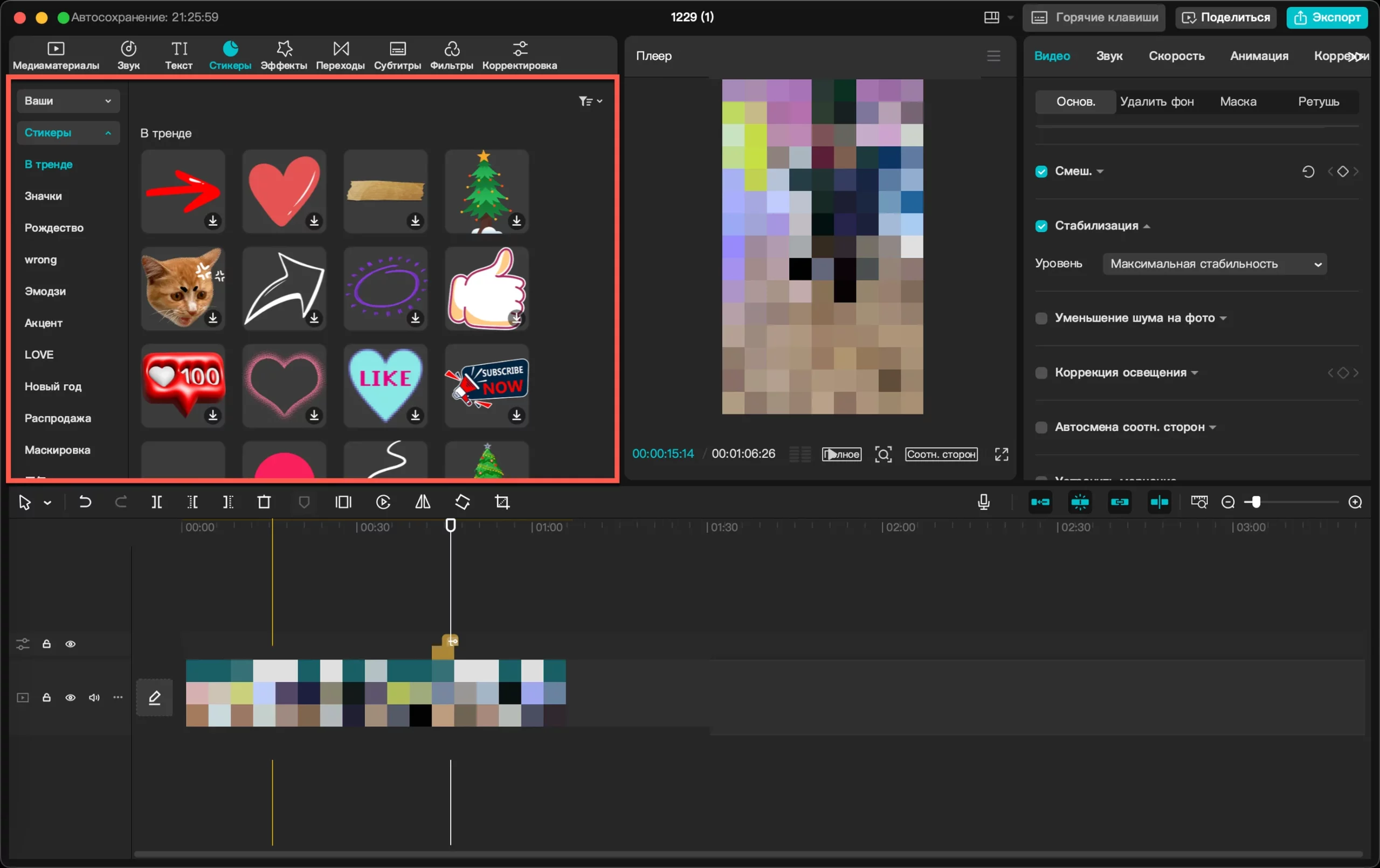Click the pencil cover edit button on track
The width and height of the screenshot is (1380, 868).
click(155, 697)
